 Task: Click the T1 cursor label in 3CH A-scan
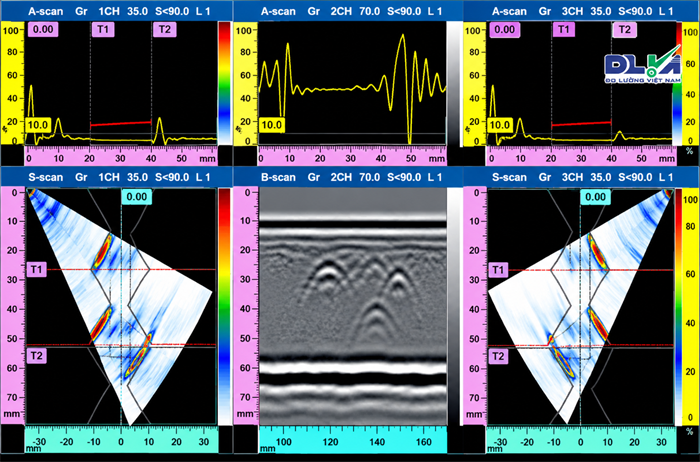tap(563, 30)
